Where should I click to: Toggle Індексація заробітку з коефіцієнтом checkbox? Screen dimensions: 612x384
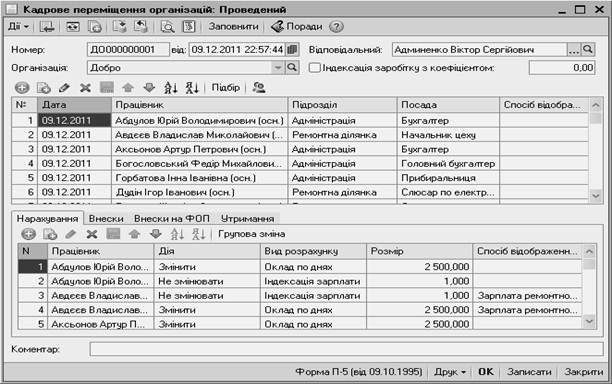click(x=314, y=68)
